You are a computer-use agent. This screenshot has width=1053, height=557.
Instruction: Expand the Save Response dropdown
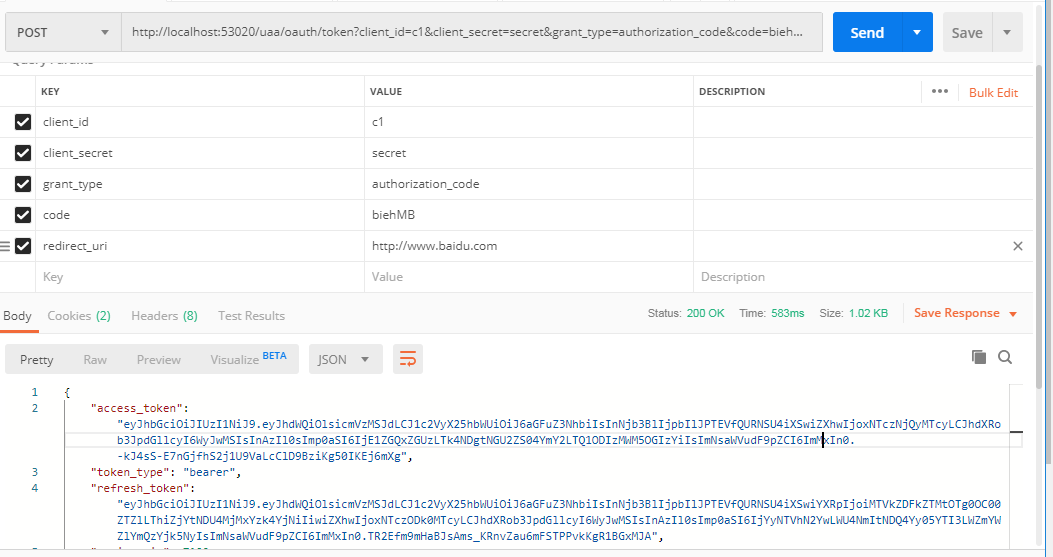click(965, 313)
